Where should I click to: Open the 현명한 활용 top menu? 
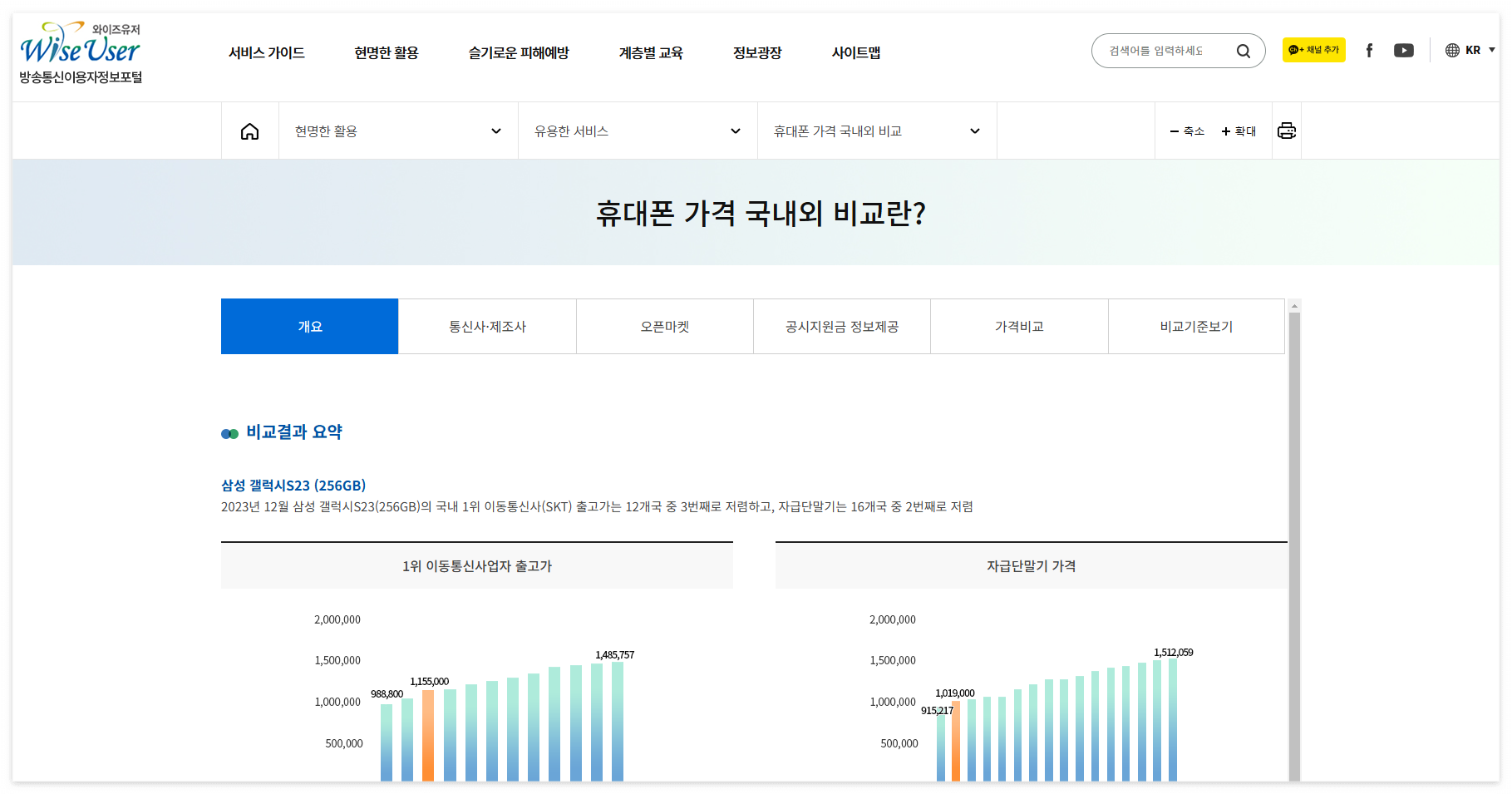coord(387,52)
